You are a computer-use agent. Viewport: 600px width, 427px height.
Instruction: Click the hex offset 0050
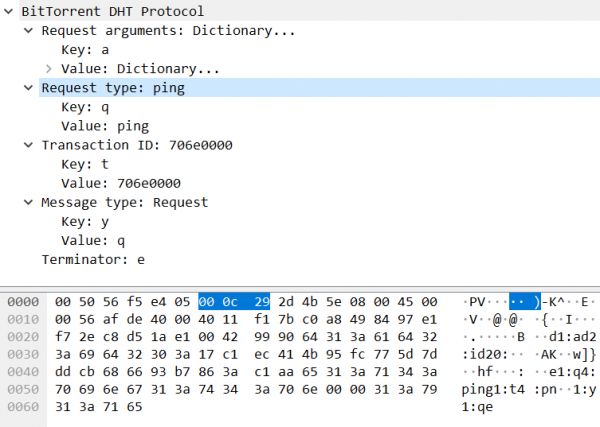point(23,390)
